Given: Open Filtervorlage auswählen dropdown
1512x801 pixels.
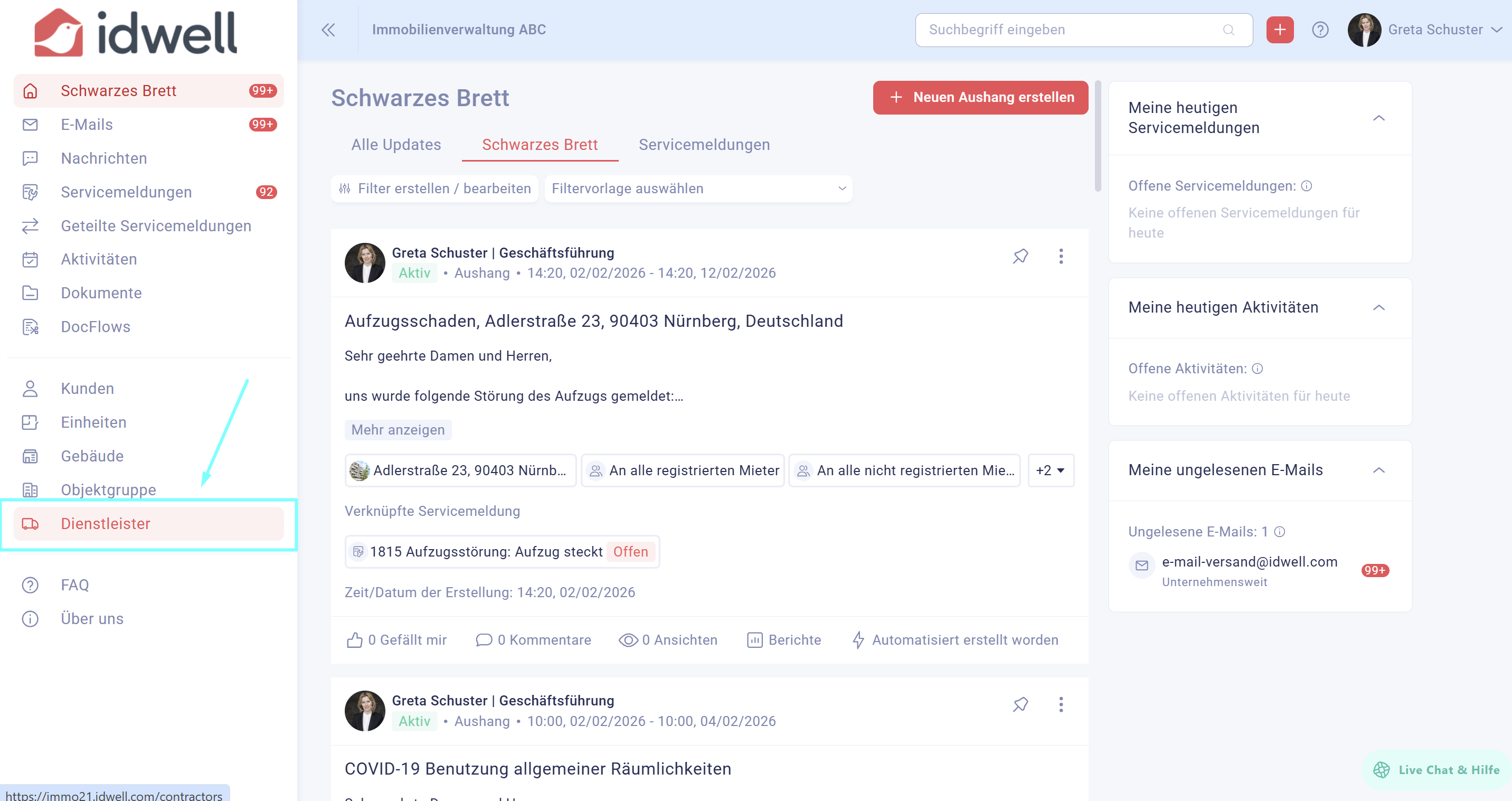Looking at the screenshot, I should tap(698, 189).
